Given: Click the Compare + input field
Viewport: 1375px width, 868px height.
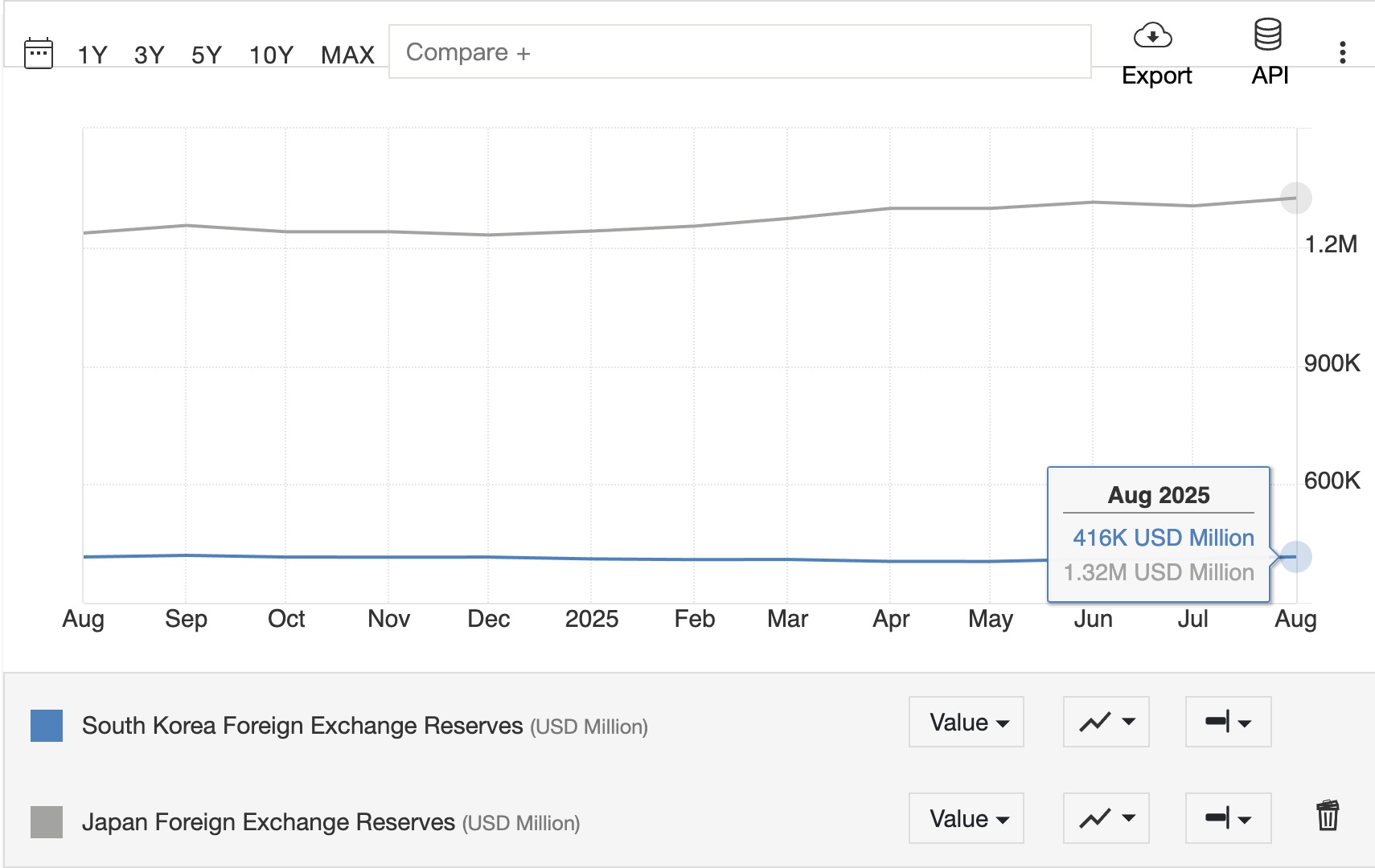Looking at the screenshot, I should pyautogui.click(x=740, y=52).
